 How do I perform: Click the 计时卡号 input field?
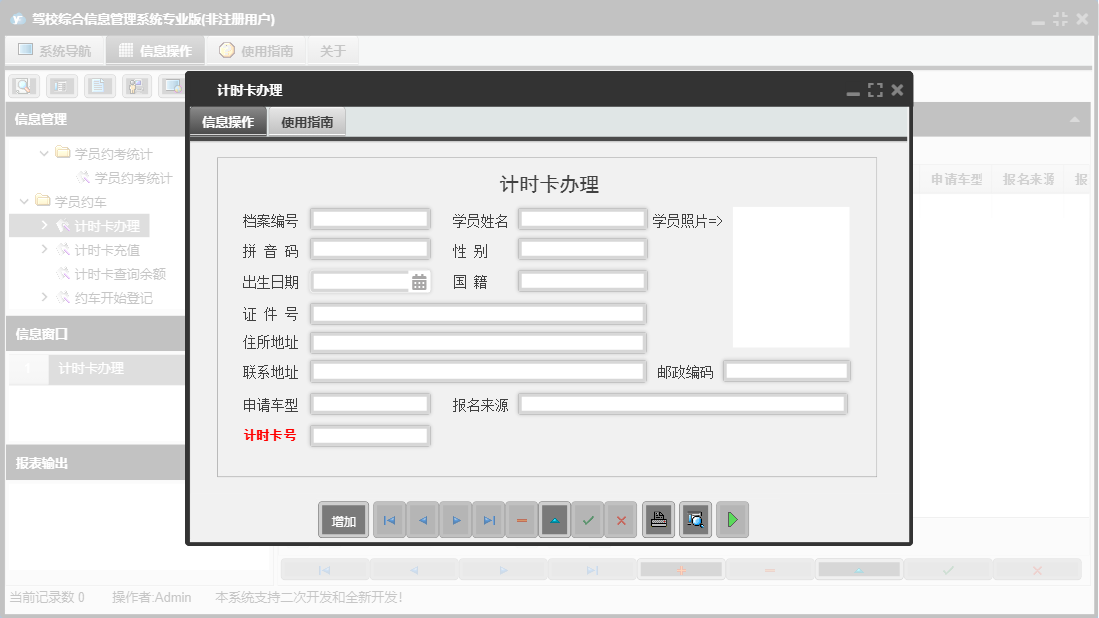tap(369, 435)
